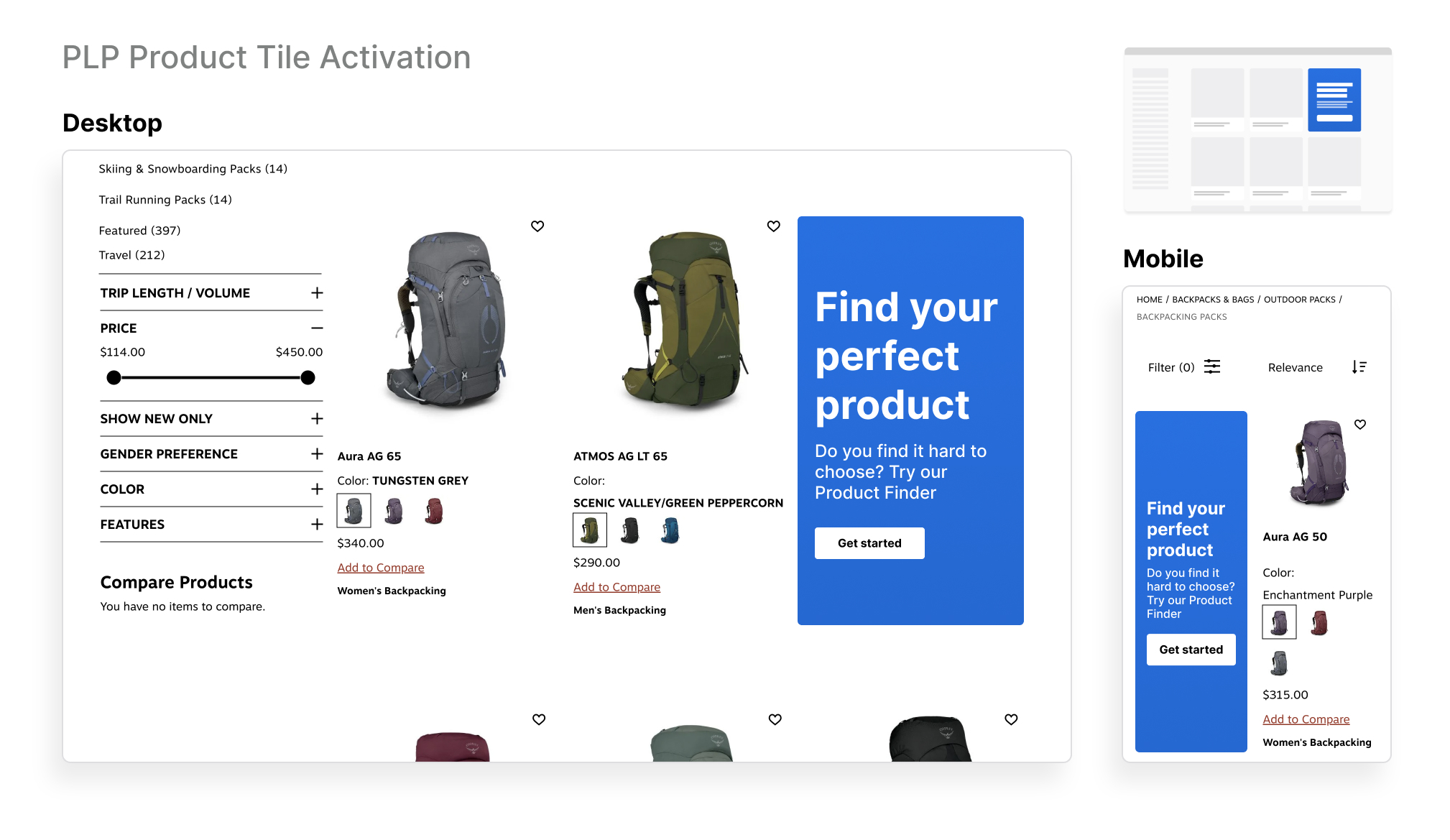Click heart icon above the maroon backpack
Screen dimensions: 1450x840
coord(539,719)
